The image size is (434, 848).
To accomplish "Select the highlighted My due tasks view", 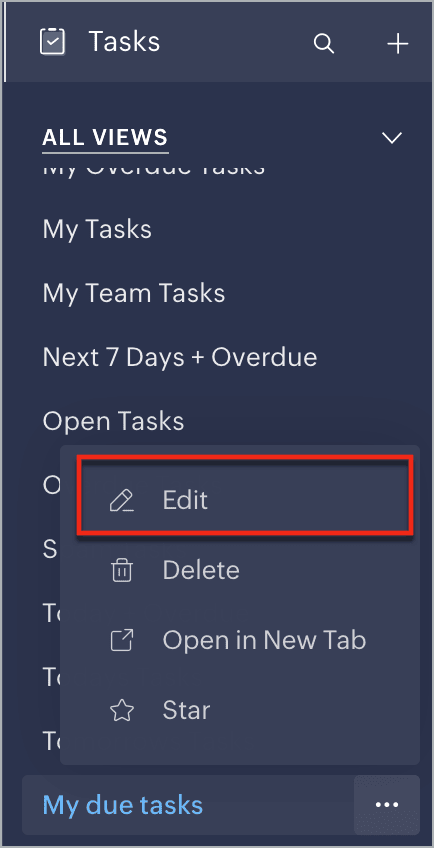I will (x=123, y=805).
